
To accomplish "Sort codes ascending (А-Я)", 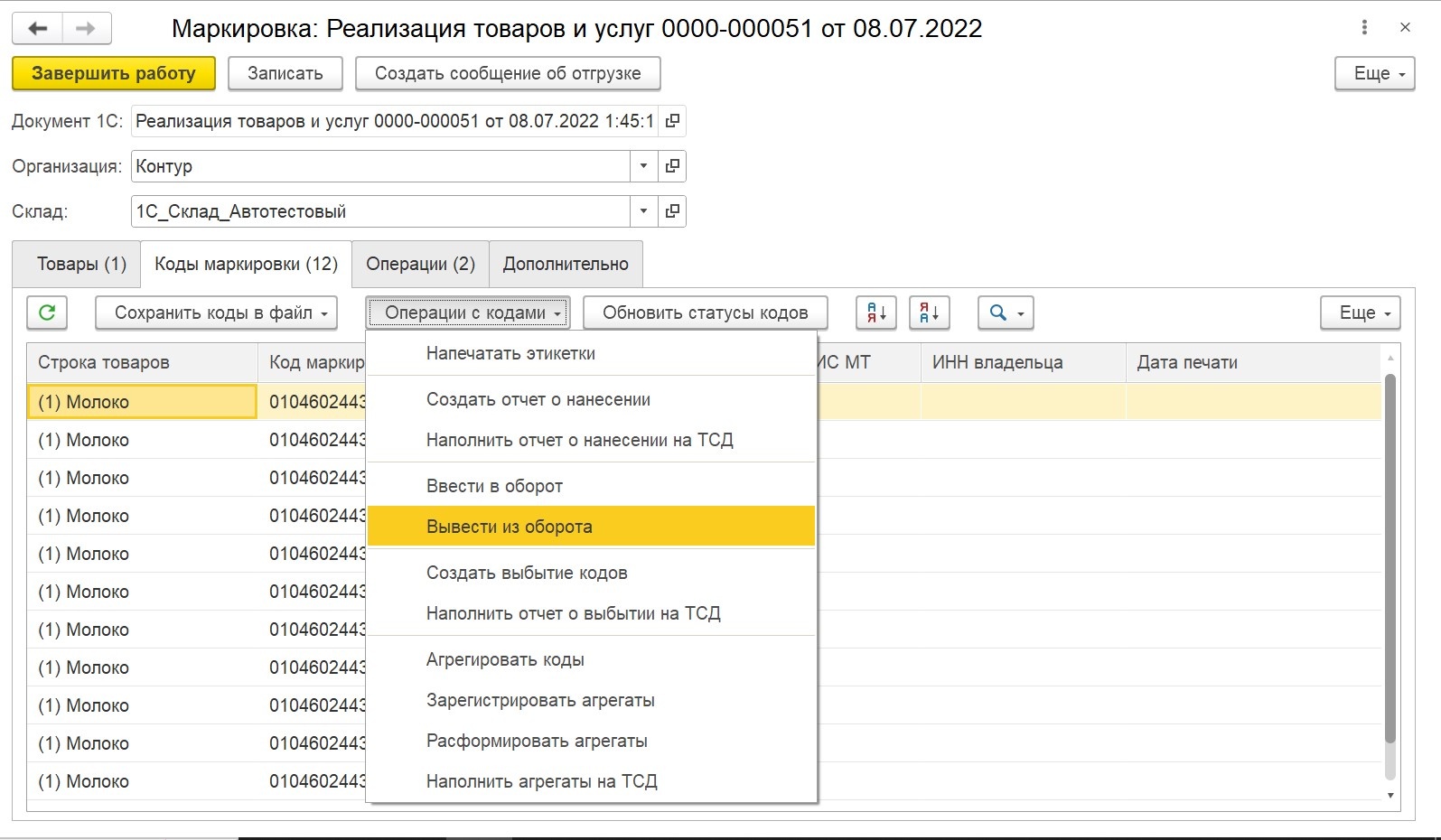I will click(x=876, y=313).
